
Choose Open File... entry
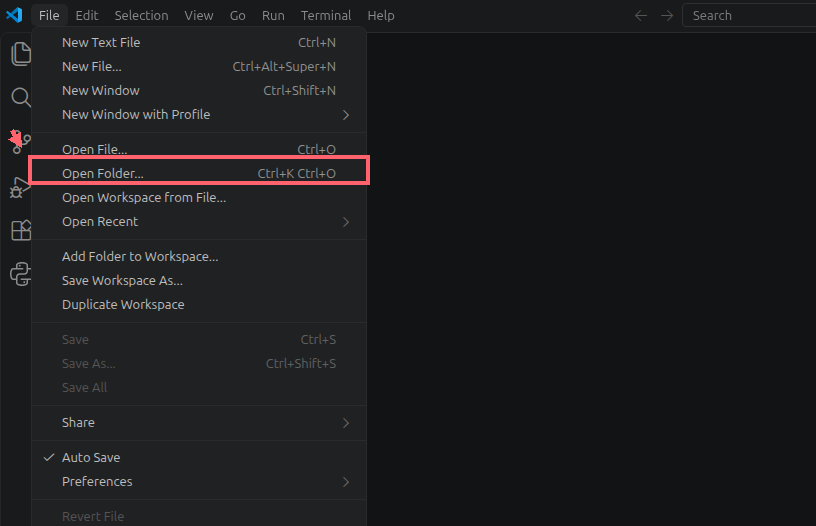(199, 149)
